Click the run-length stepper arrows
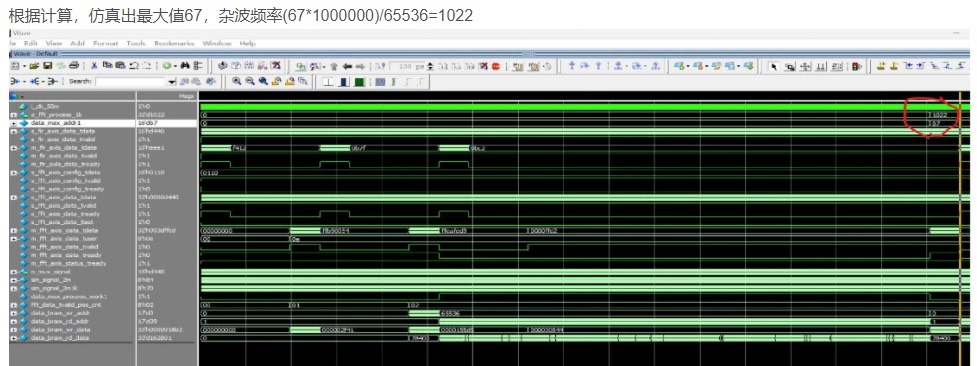 429,66
